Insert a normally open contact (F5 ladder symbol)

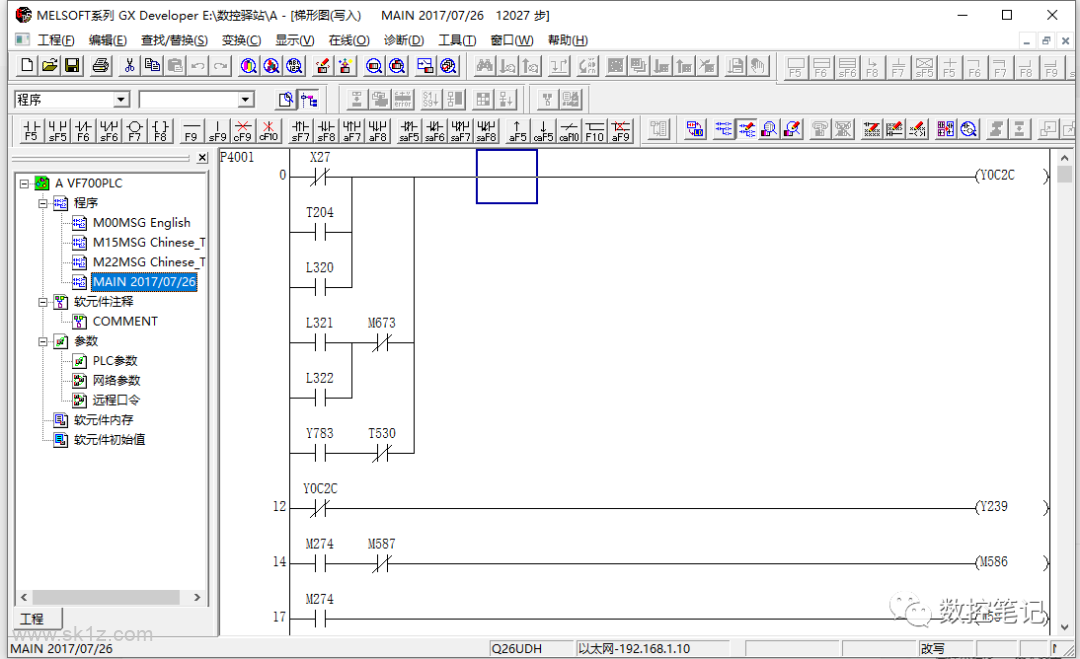31,129
